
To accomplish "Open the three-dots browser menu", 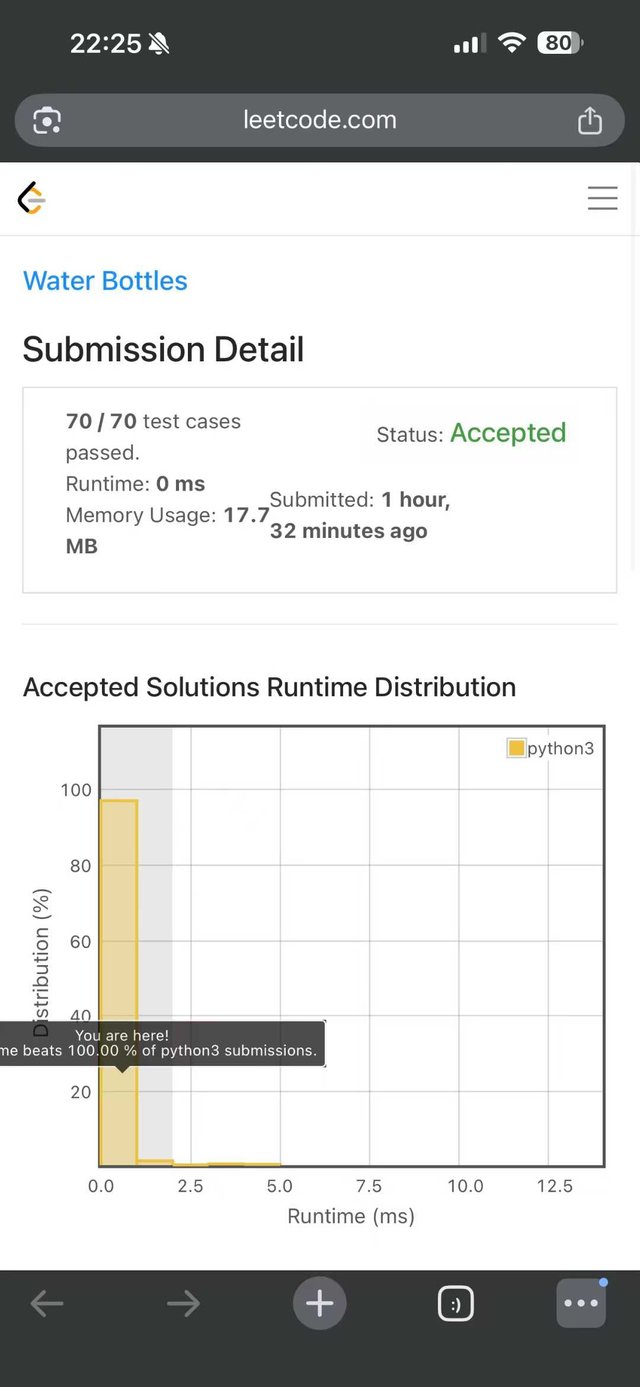I will 581,1303.
